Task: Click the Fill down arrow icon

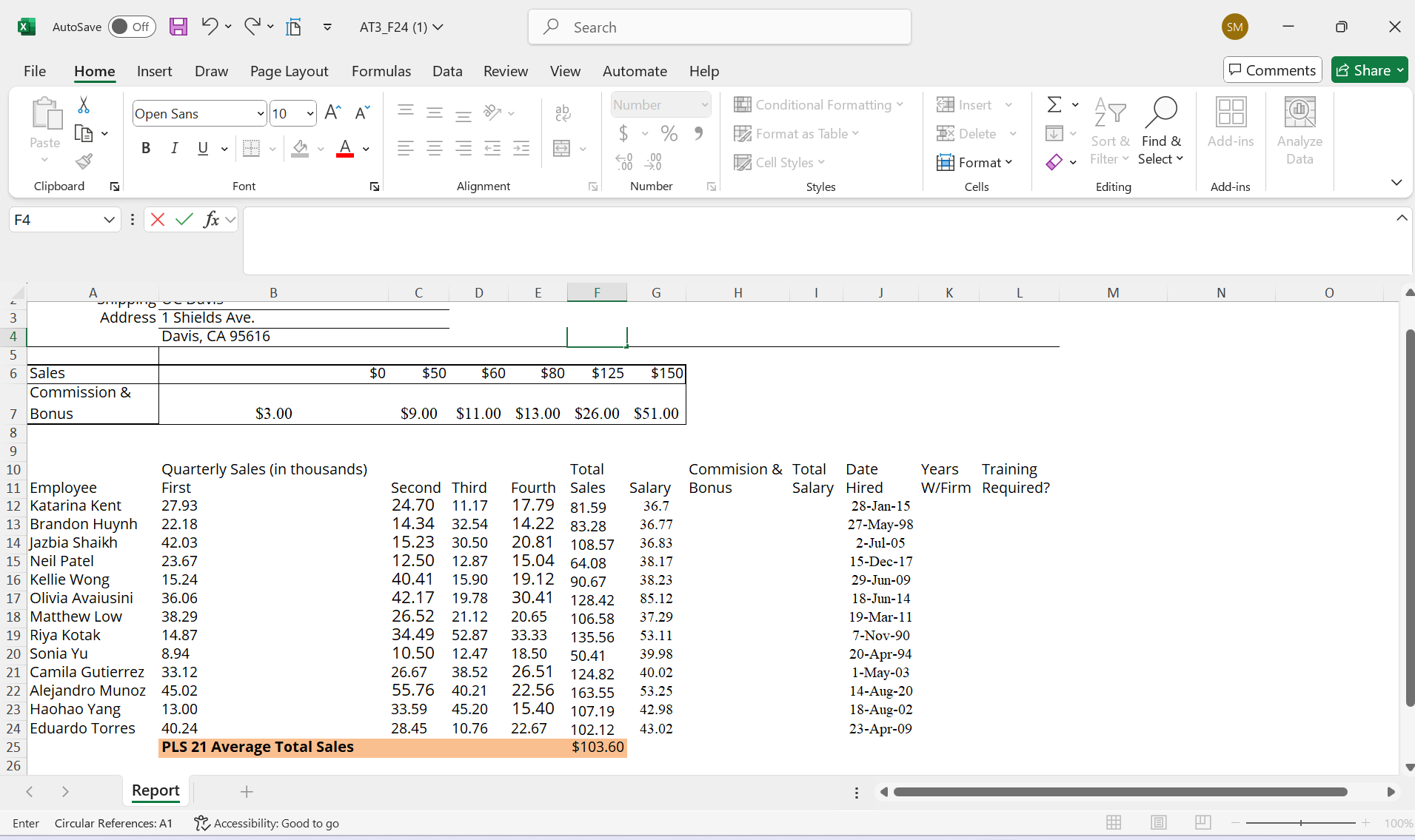Action: pos(1054,133)
